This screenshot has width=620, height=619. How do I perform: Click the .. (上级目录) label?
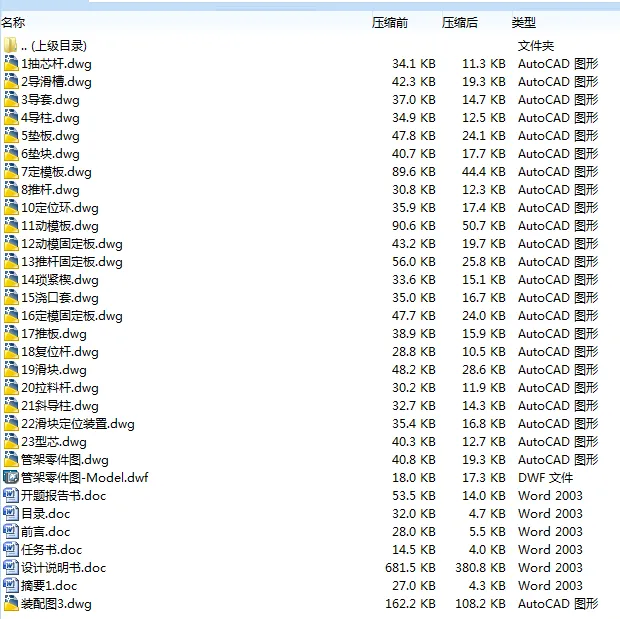(x=54, y=46)
